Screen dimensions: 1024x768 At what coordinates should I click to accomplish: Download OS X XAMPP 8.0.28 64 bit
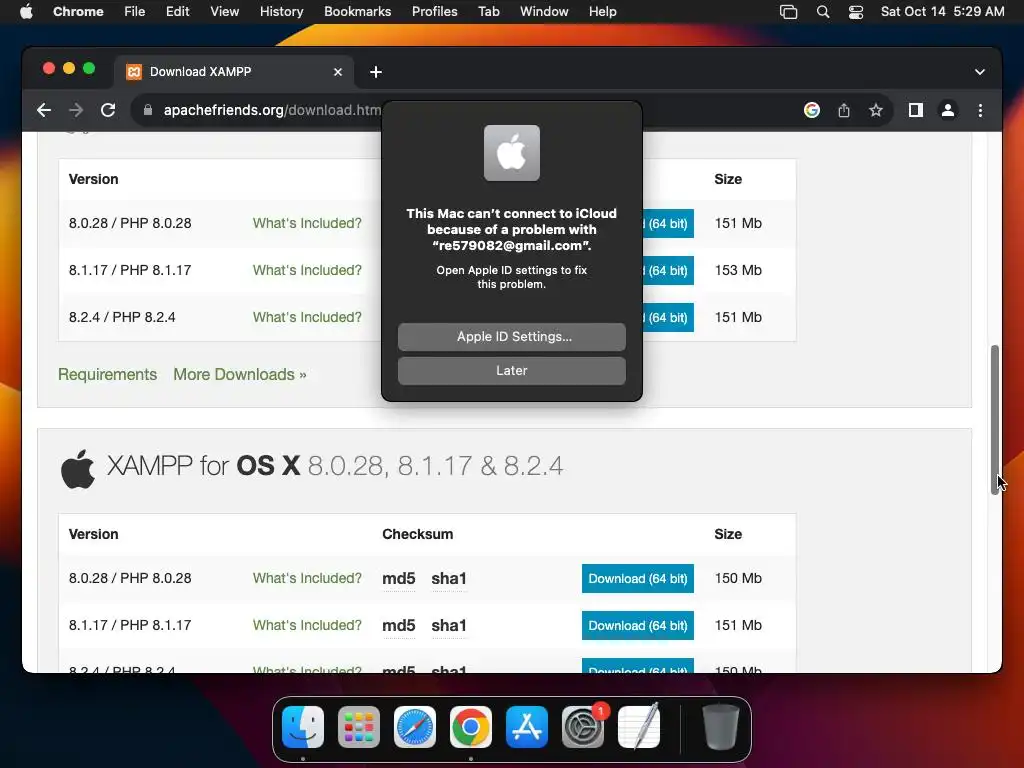637,579
